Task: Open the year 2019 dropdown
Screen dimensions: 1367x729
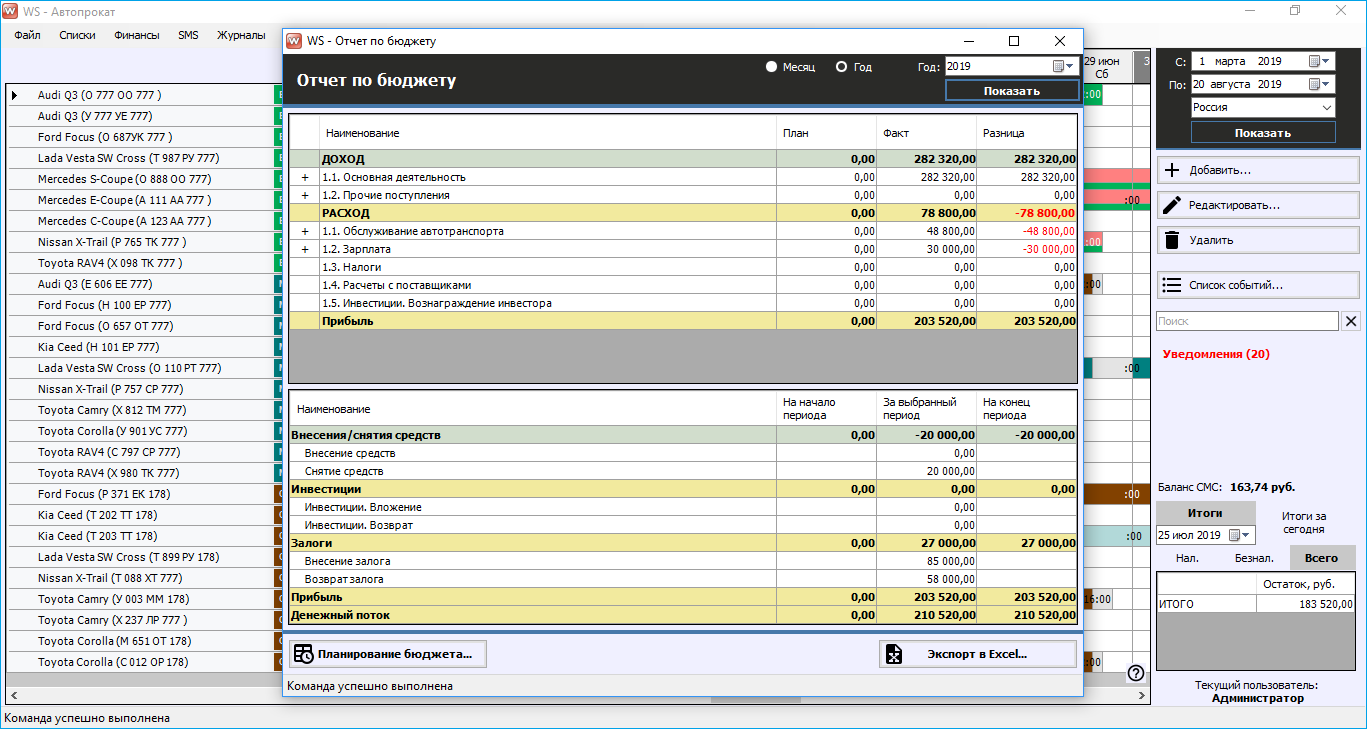Action: (x=1069, y=67)
